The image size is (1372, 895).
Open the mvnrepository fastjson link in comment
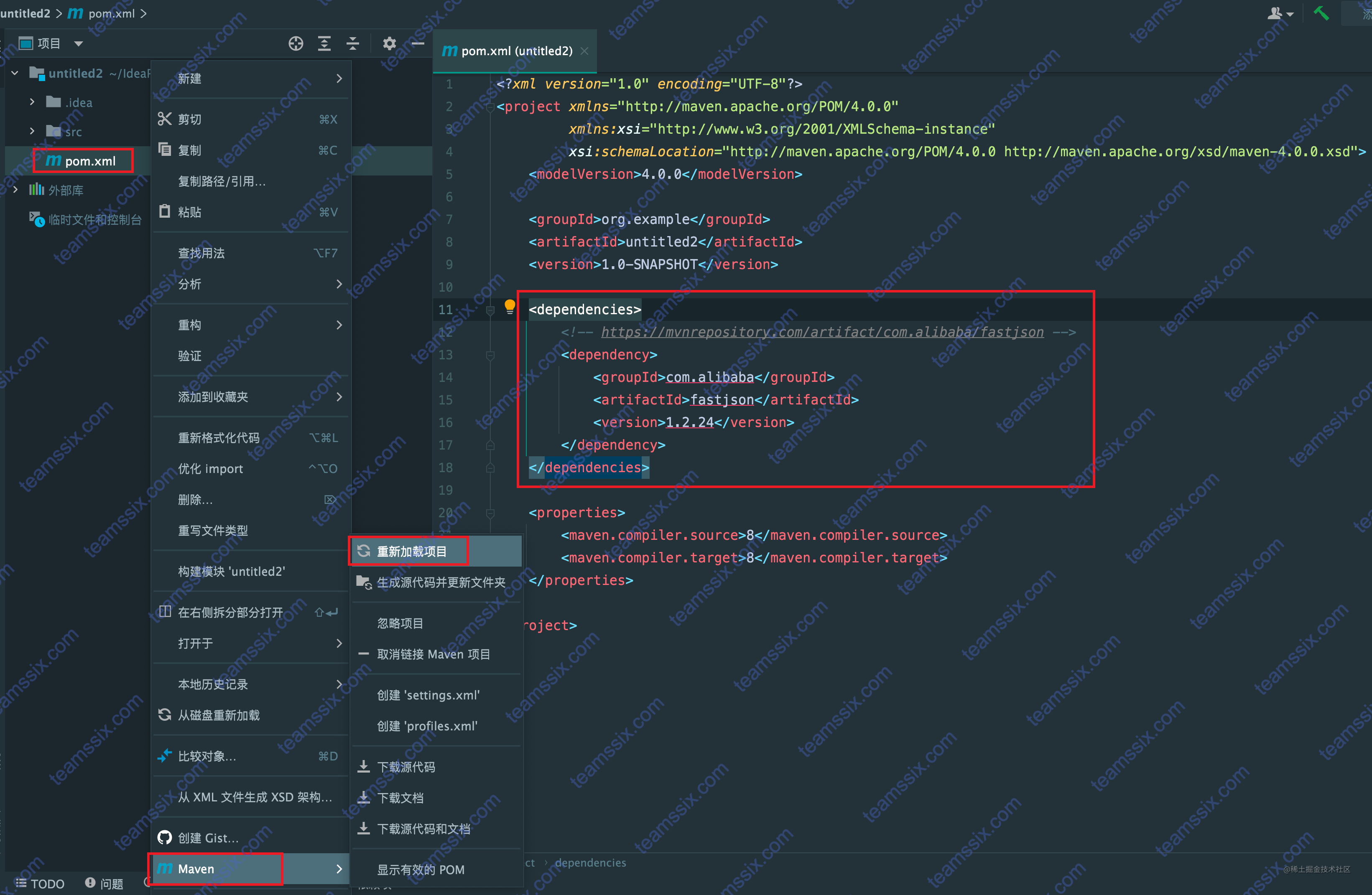tap(822, 332)
